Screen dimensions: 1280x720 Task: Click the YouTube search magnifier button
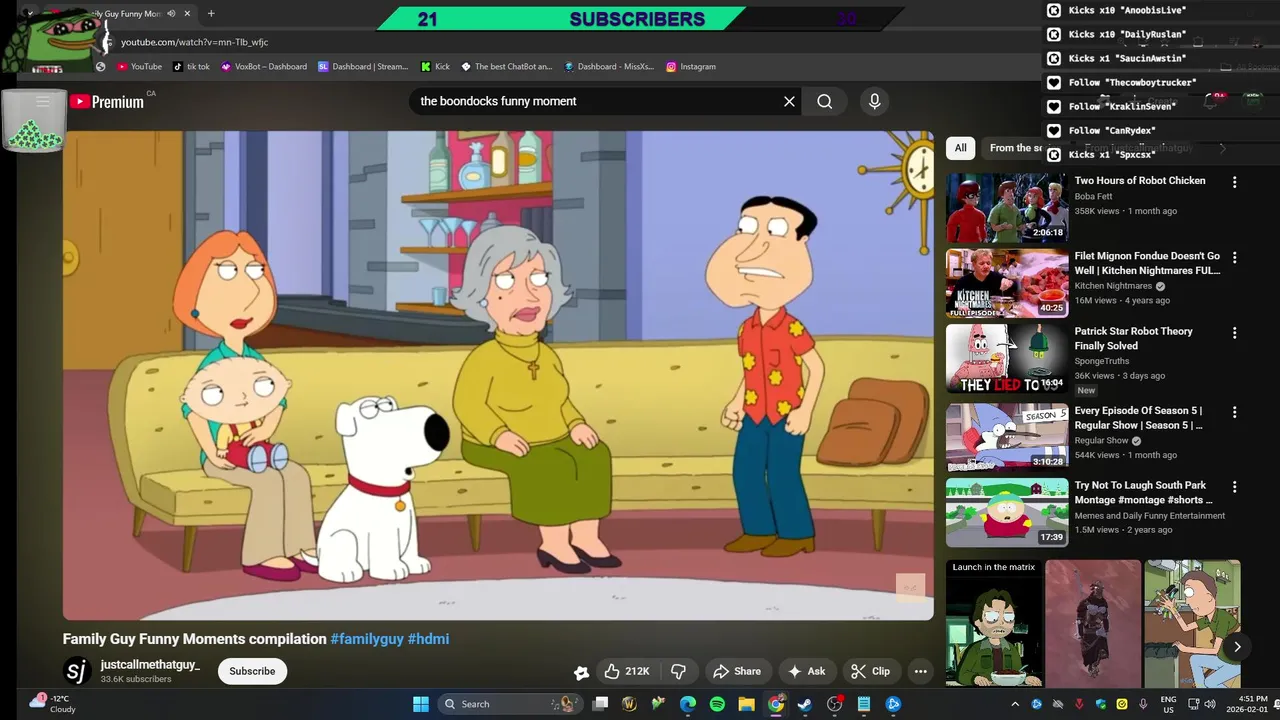point(824,101)
